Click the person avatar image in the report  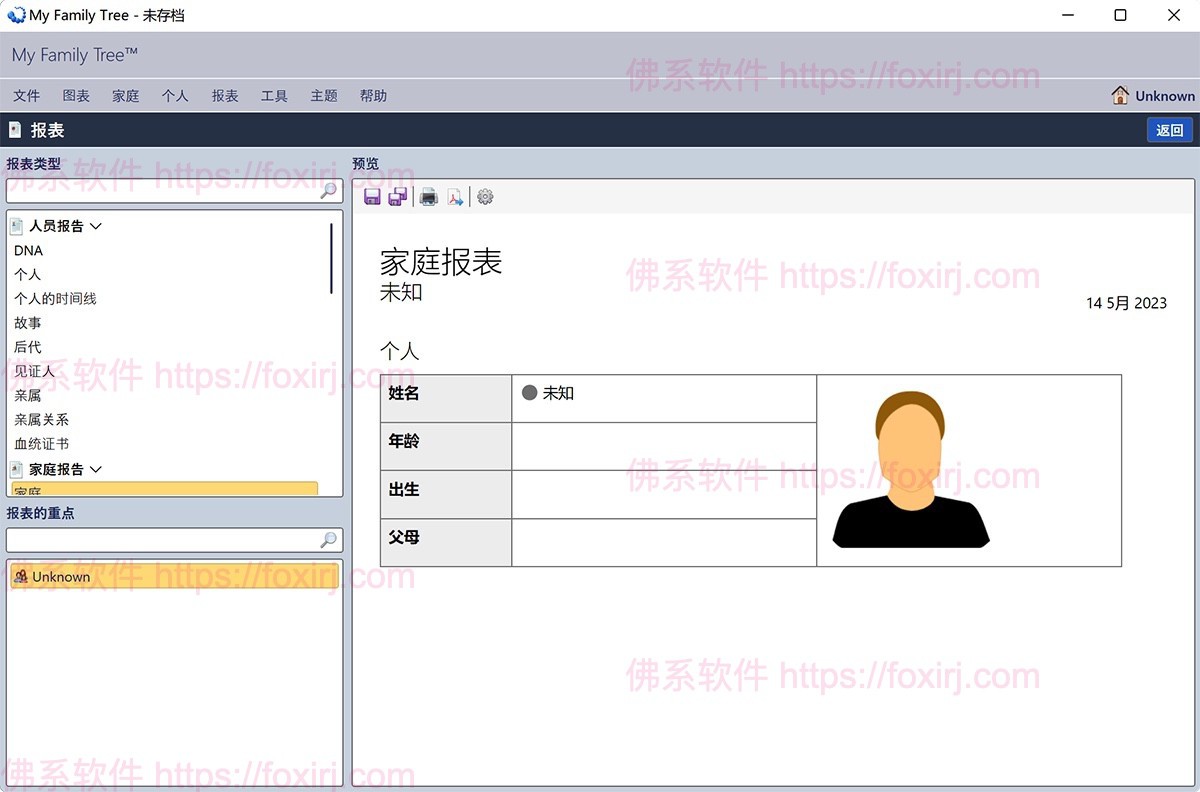(911, 470)
